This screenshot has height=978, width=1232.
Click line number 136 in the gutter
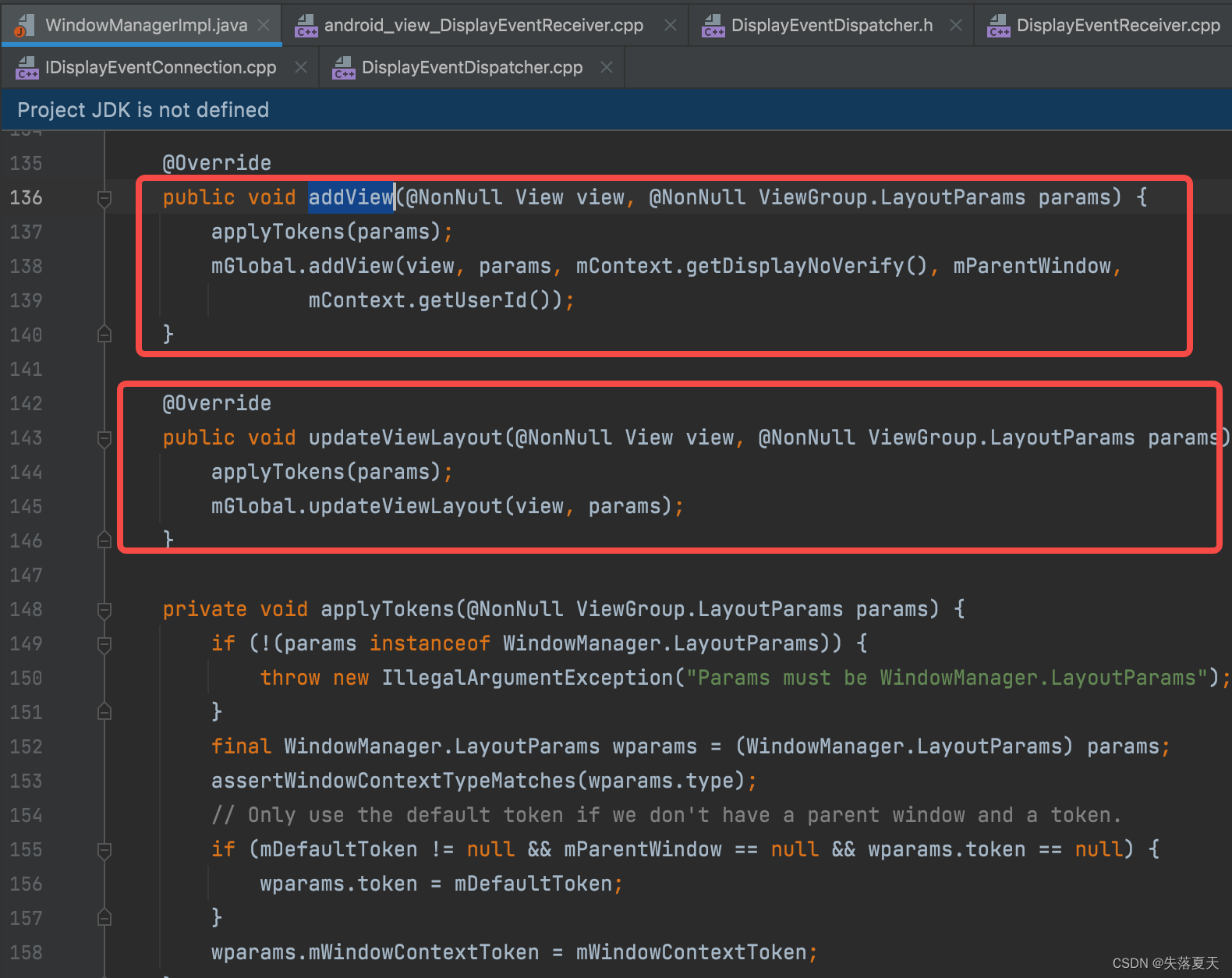pyautogui.click(x=27, y=197)
